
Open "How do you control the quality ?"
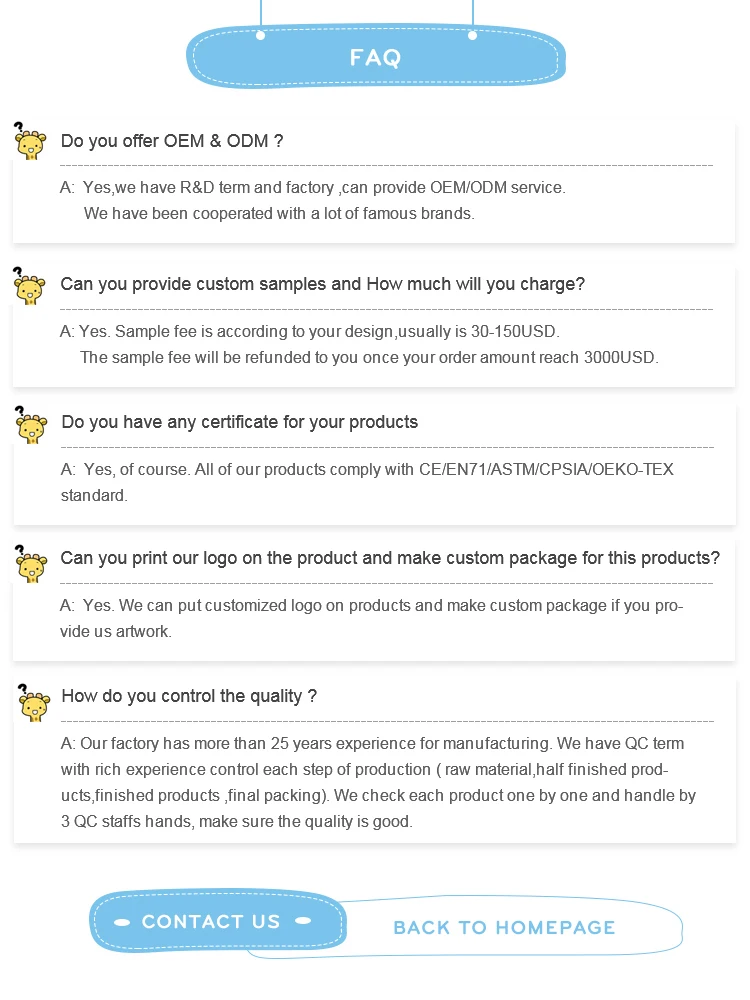pyautogui.click(x=189, y=696)
